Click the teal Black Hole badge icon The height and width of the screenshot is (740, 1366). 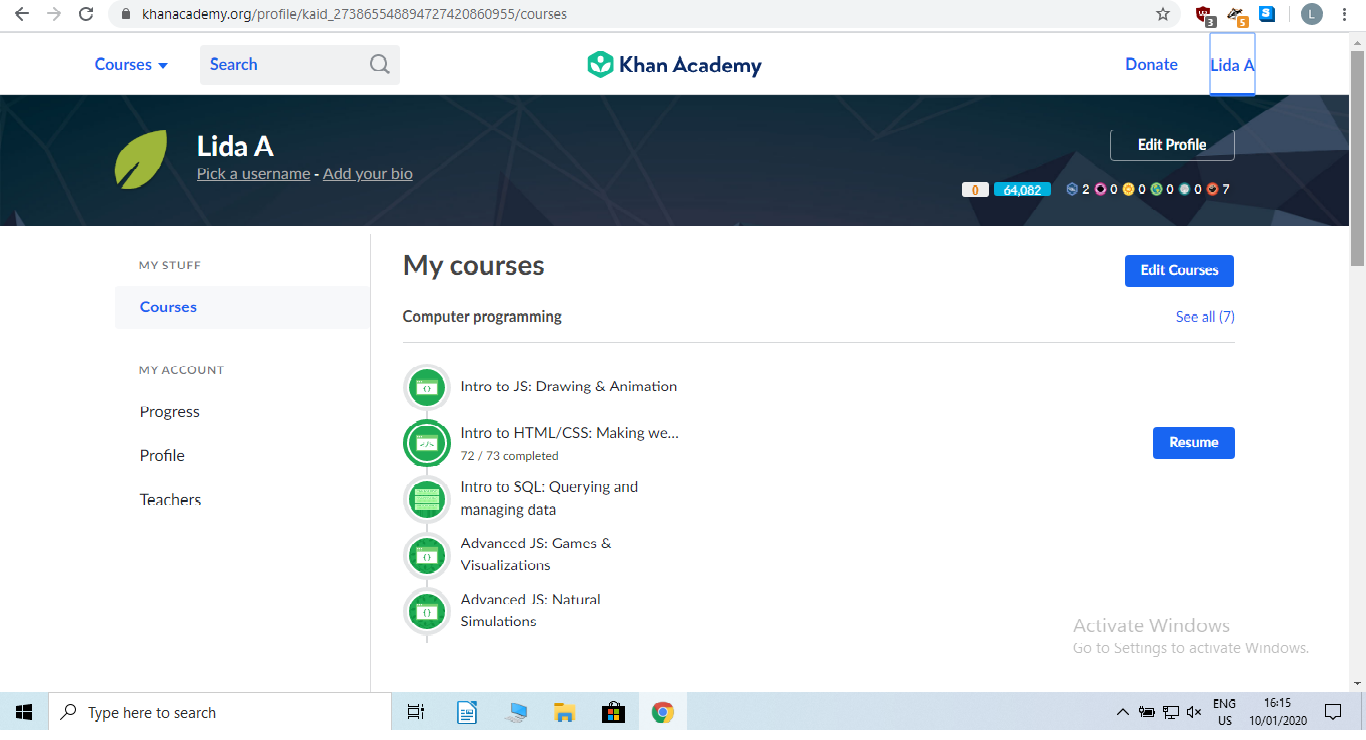click(x=1184, y=189)
